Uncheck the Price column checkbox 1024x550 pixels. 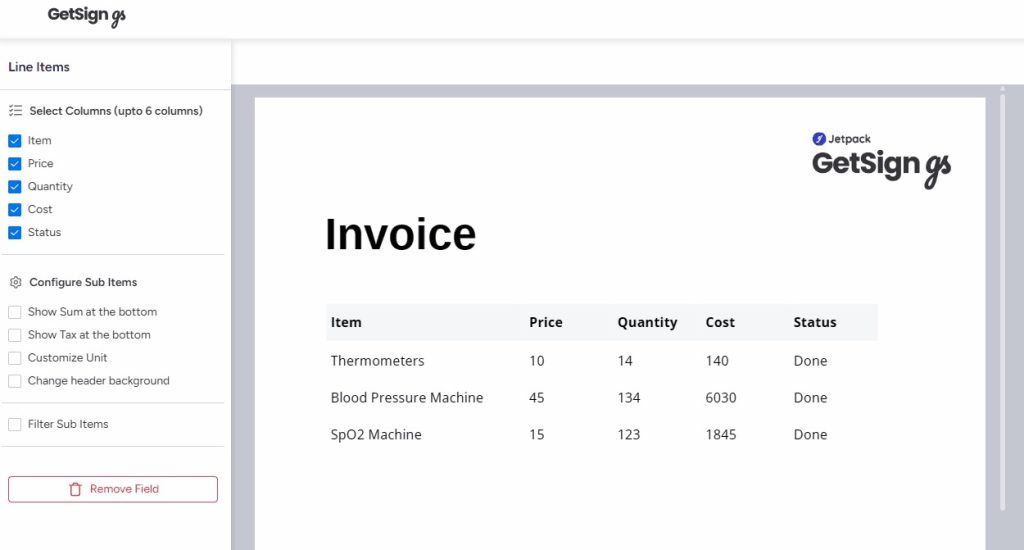(x=15, y=164)
